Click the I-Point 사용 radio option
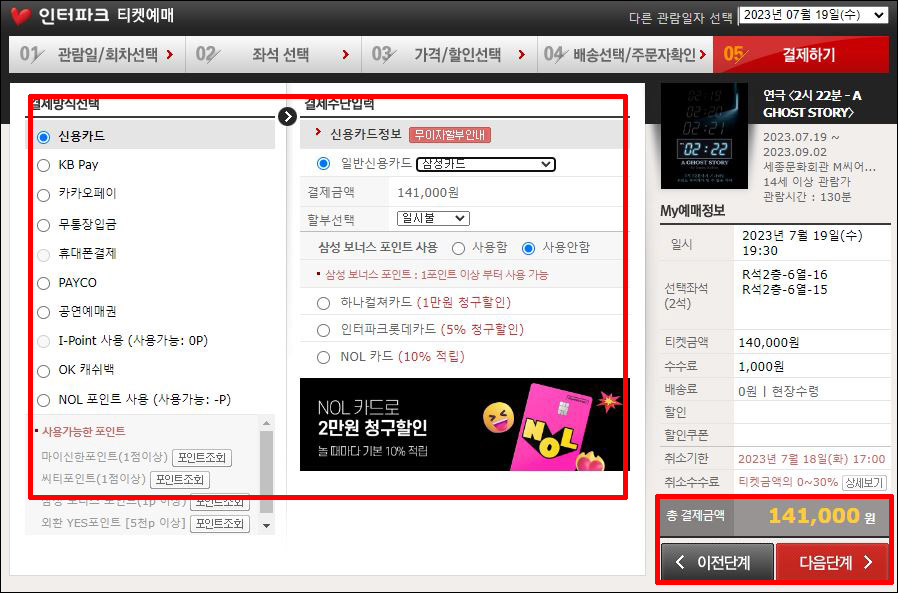Screen dimensions: 898x593 pos(44,342)
